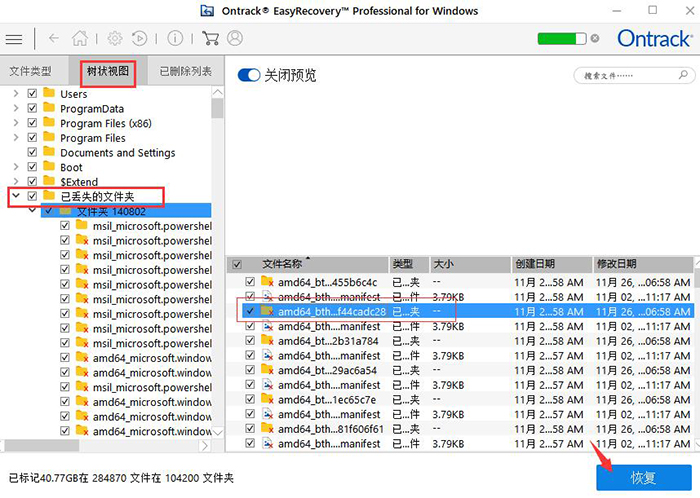Uncheck the Program Files (x86) checkbox
This screenshot has height=498, width=700.
[x=32, y=123]
